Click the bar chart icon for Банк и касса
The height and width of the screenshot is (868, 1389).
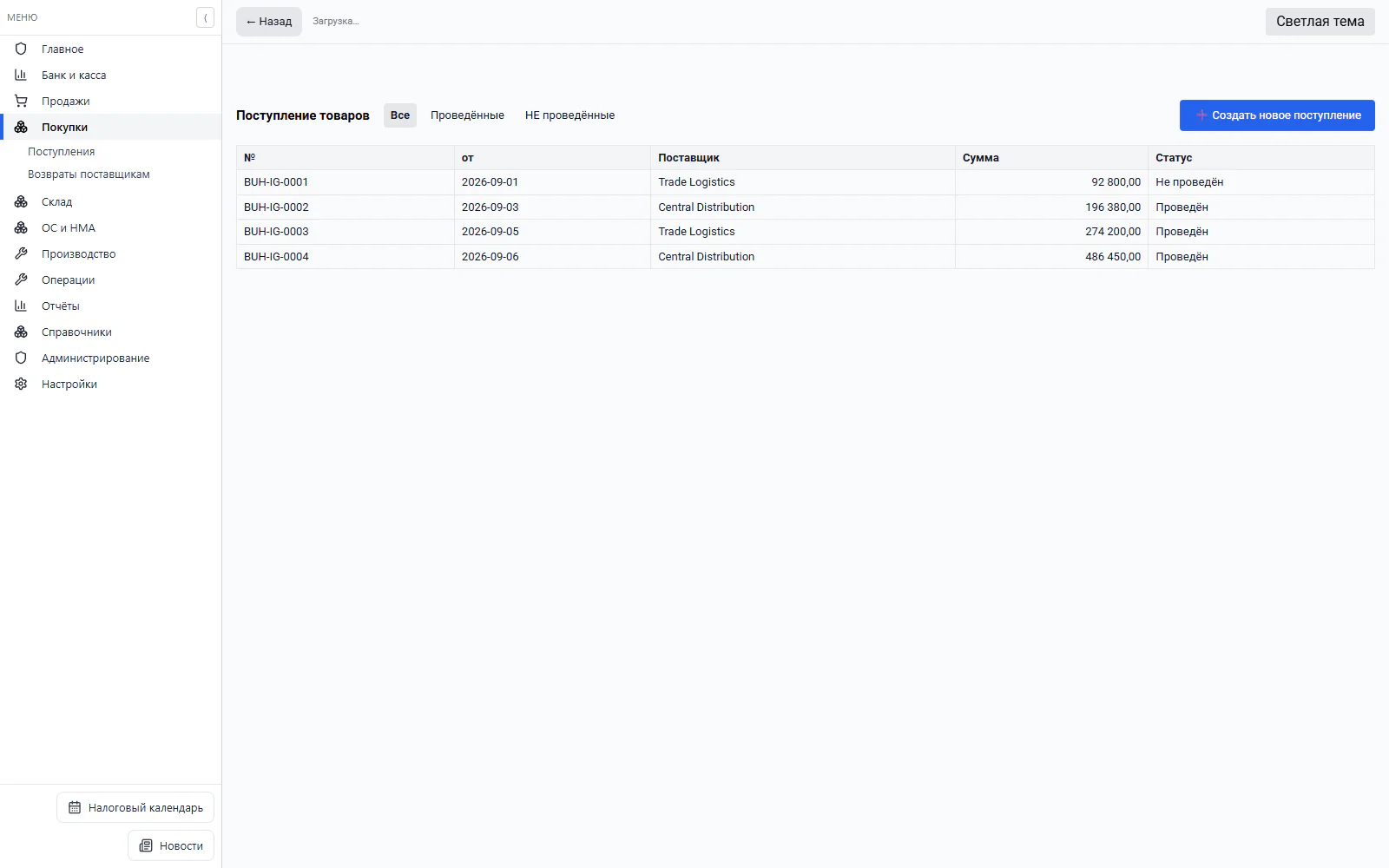point(21,75)
